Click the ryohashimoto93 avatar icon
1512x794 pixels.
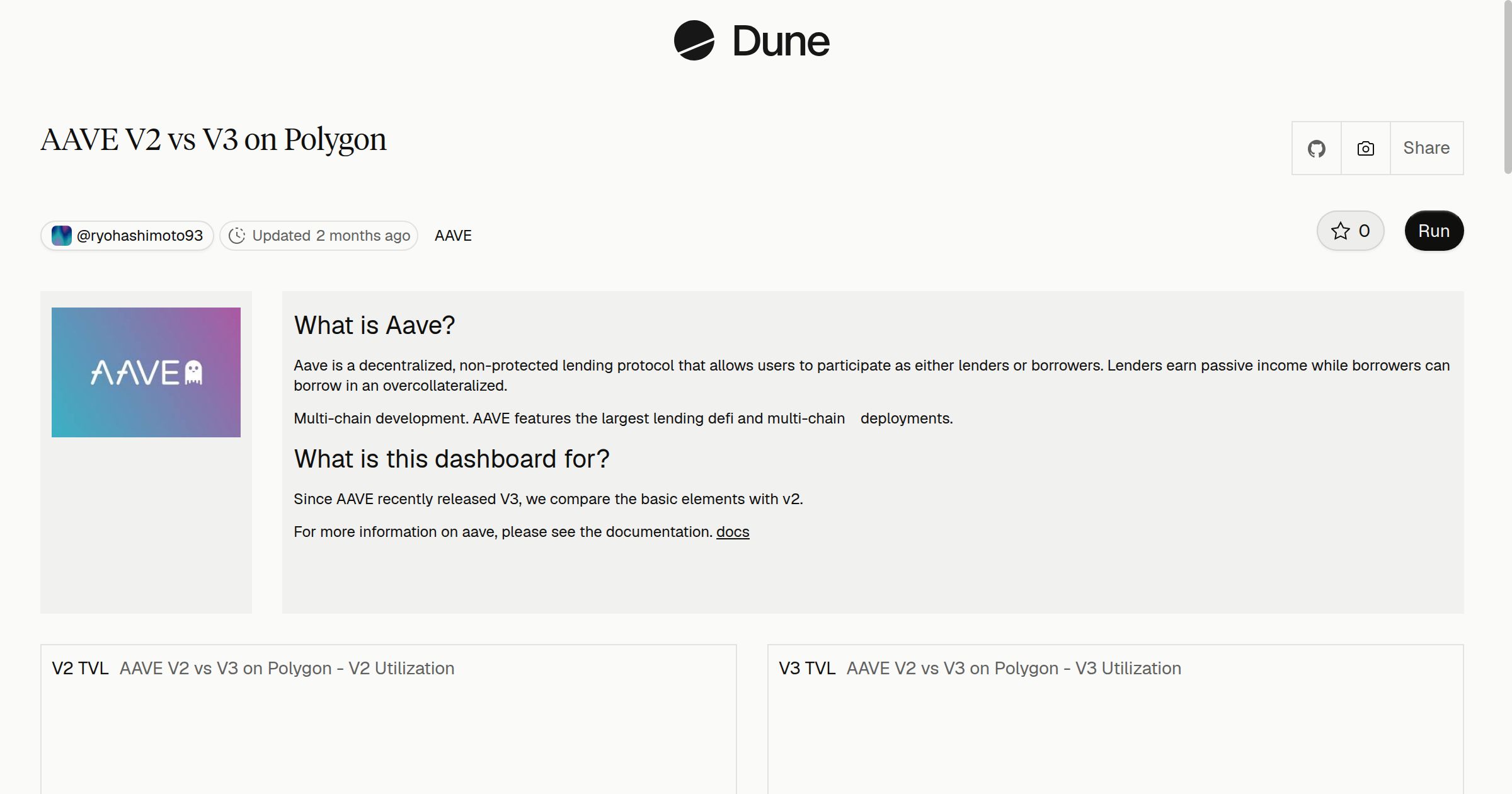coord(61,236)
